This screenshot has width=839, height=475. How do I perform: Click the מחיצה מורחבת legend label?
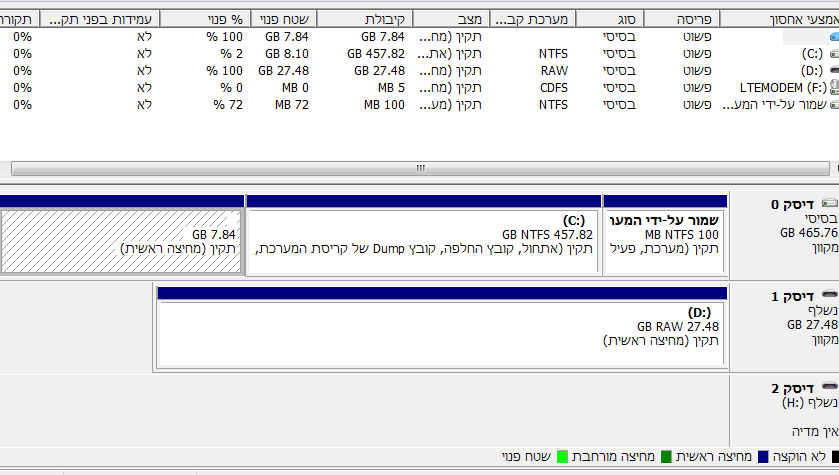tap(613, 457)
